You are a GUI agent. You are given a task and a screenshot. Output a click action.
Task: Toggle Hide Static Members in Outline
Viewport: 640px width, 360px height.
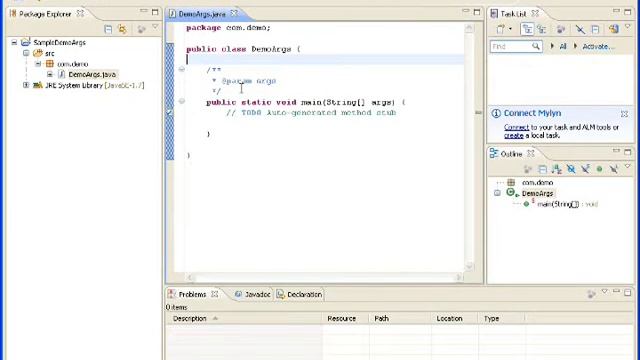pyautogui.click(x=585, y=169)
